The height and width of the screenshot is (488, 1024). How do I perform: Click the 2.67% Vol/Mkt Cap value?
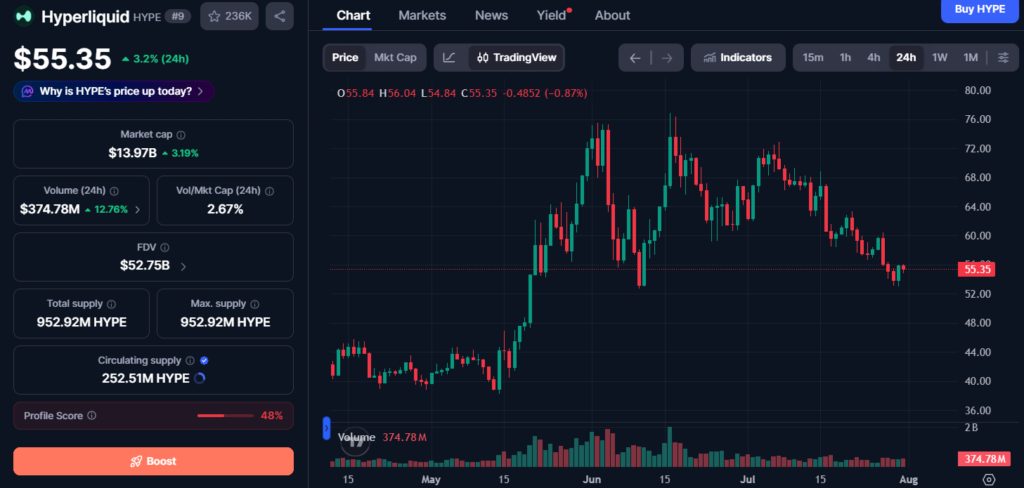tap(225, 210)
